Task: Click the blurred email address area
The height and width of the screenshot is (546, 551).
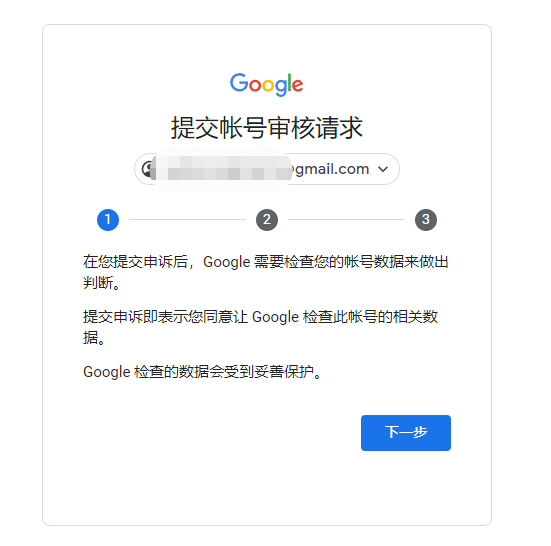Action: point(223,169)
